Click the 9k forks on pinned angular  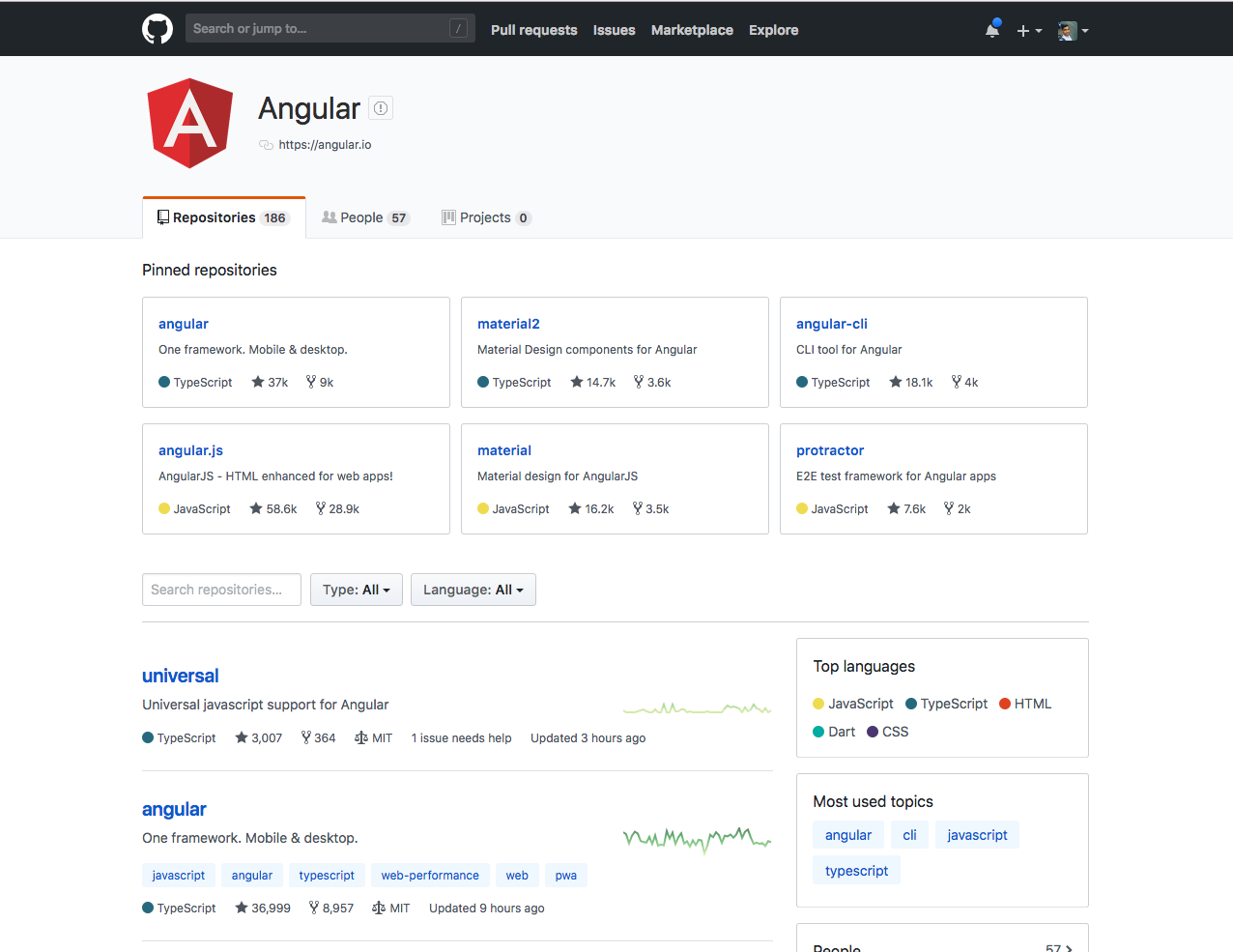(x=320, y=382)
